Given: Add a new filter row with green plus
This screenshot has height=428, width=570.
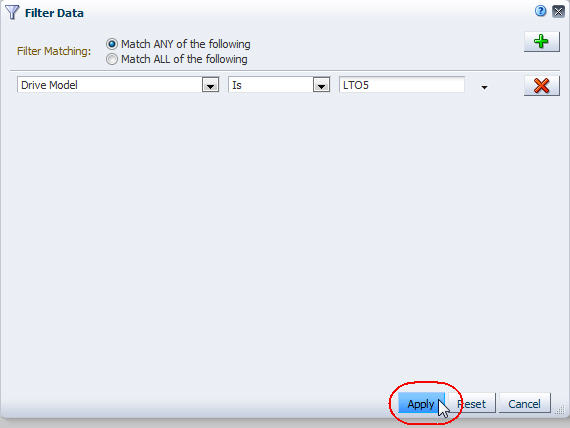Looking at the screenshot, I should coord(541,41).
